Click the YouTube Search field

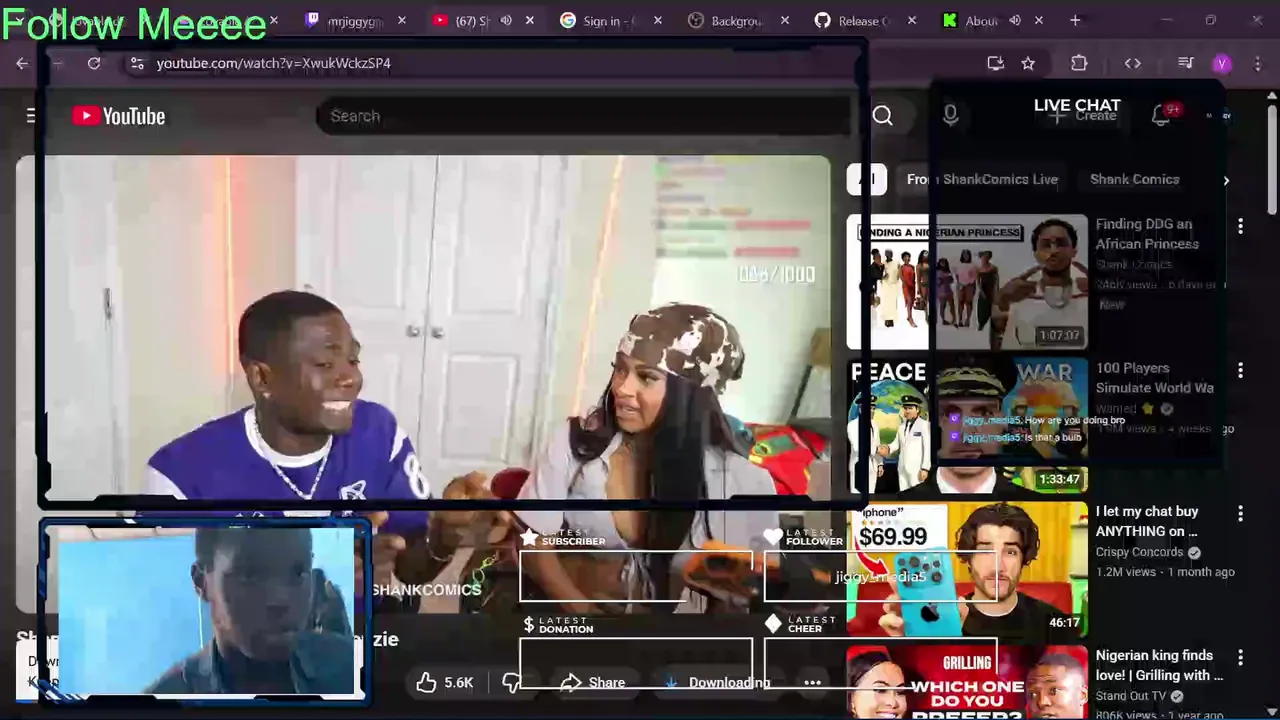coord(582,116)
